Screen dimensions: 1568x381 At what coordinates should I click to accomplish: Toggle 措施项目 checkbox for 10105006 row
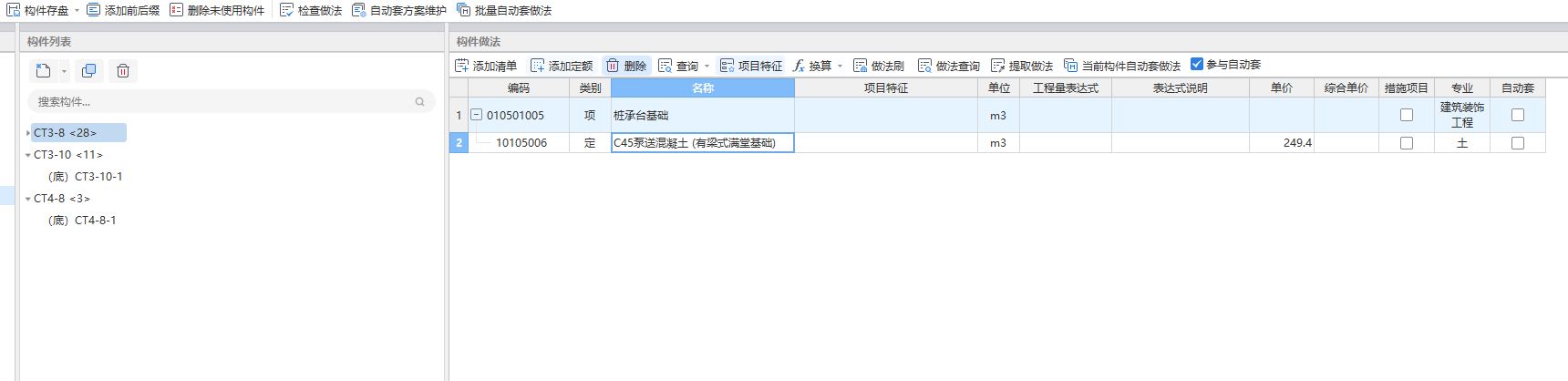click(x=1407, y=143)
